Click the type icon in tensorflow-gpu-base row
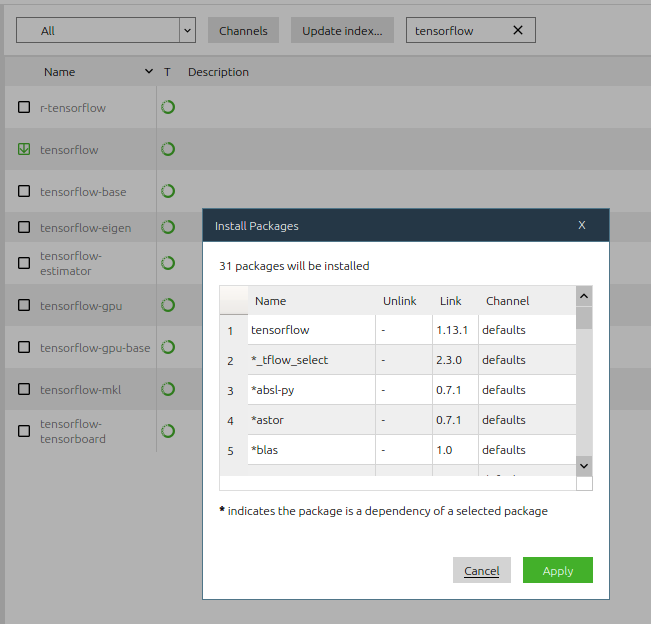This screenshot has height=624, width=651. [x=168, y=347]
